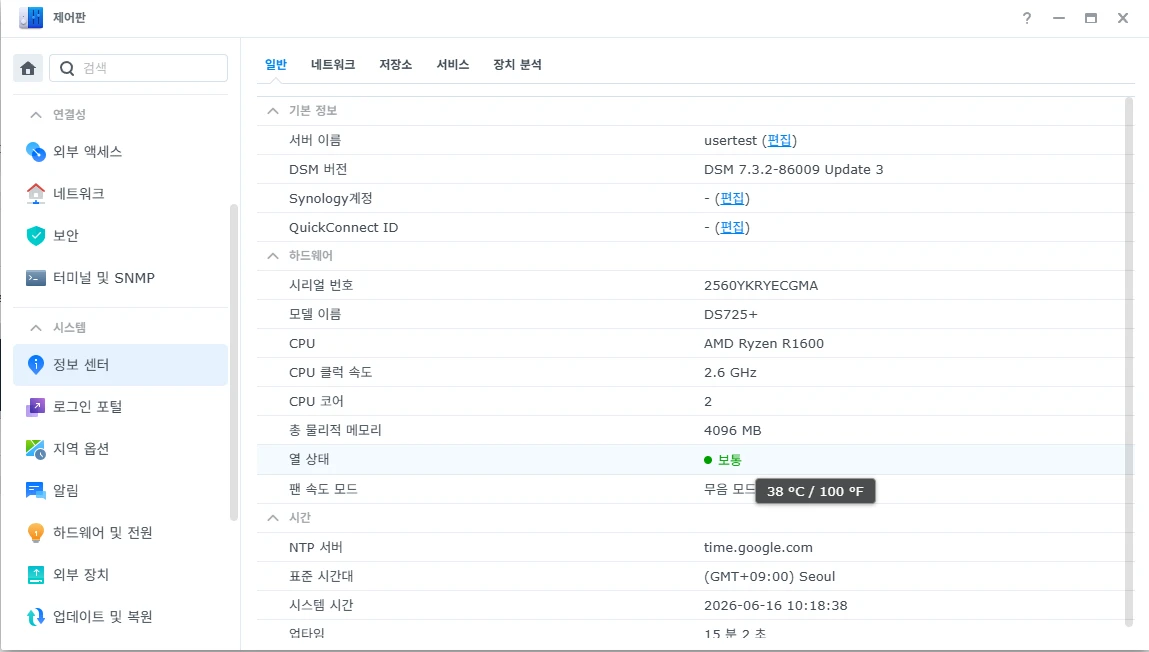Viewport: 1149px width, 652px height.
Task: Open External Access (외부 액세스) icon
Action: tap(35, 152)
